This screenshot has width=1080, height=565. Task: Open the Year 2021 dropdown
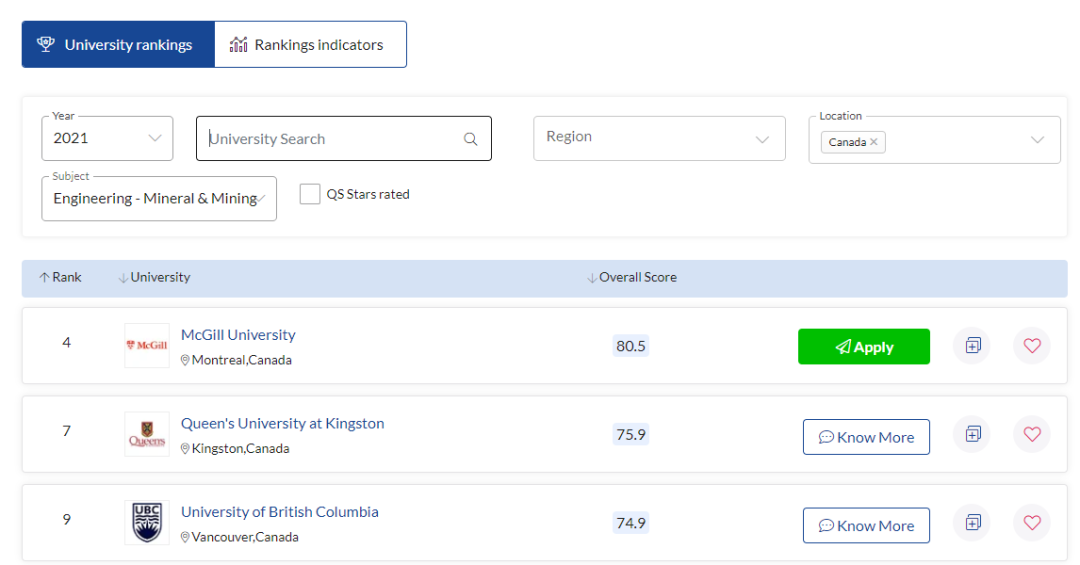coord(107,138)
